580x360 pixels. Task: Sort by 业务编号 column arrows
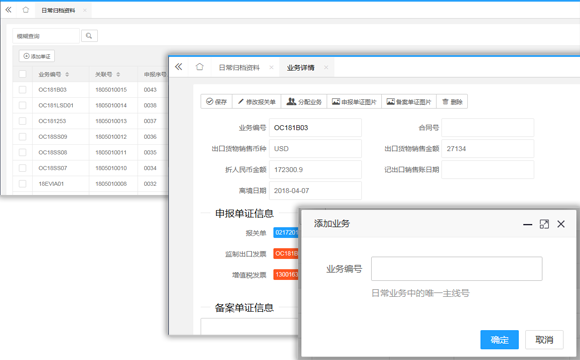point(67,74)
